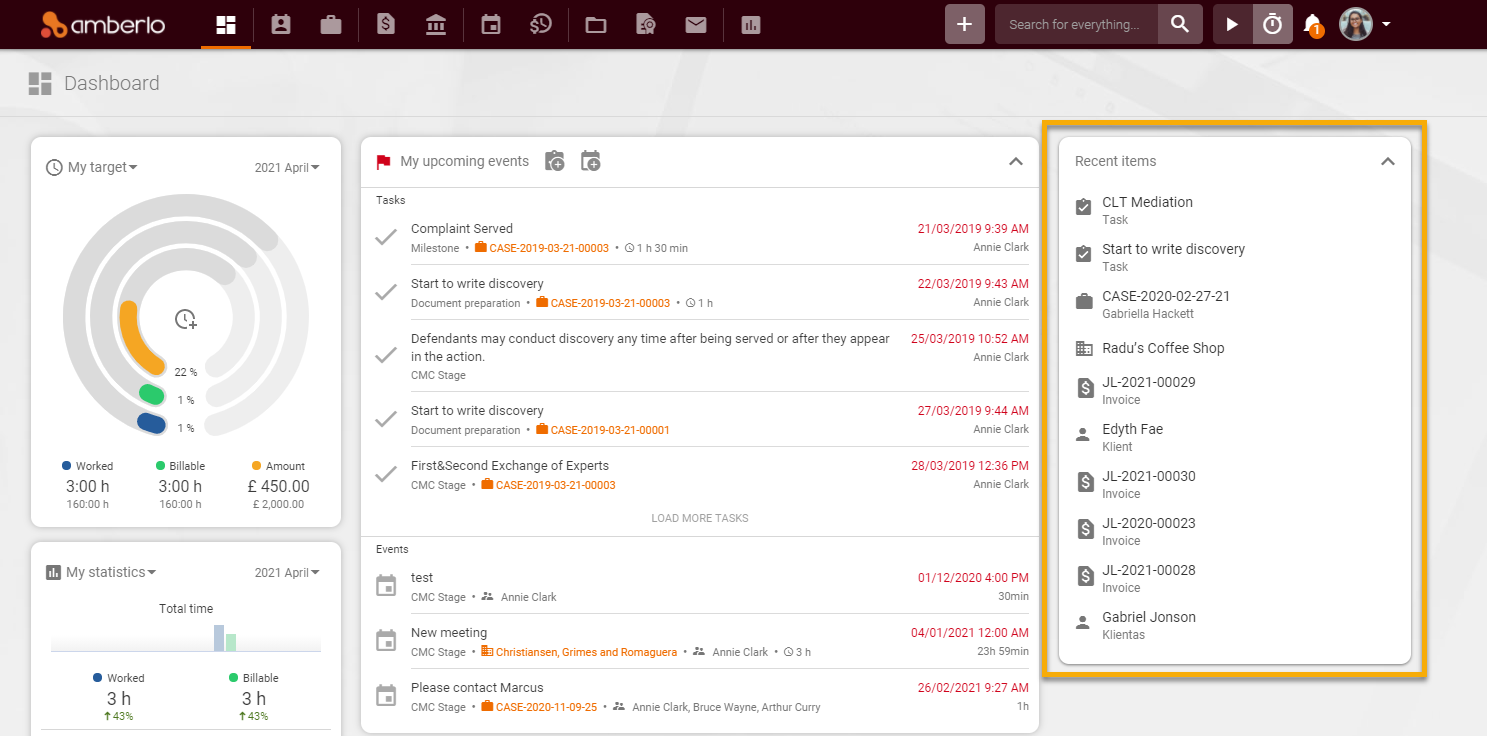1487x736 pixels.
Task: Click the add event calendar icon beside My upcoming events
Action: pos(591,161)
